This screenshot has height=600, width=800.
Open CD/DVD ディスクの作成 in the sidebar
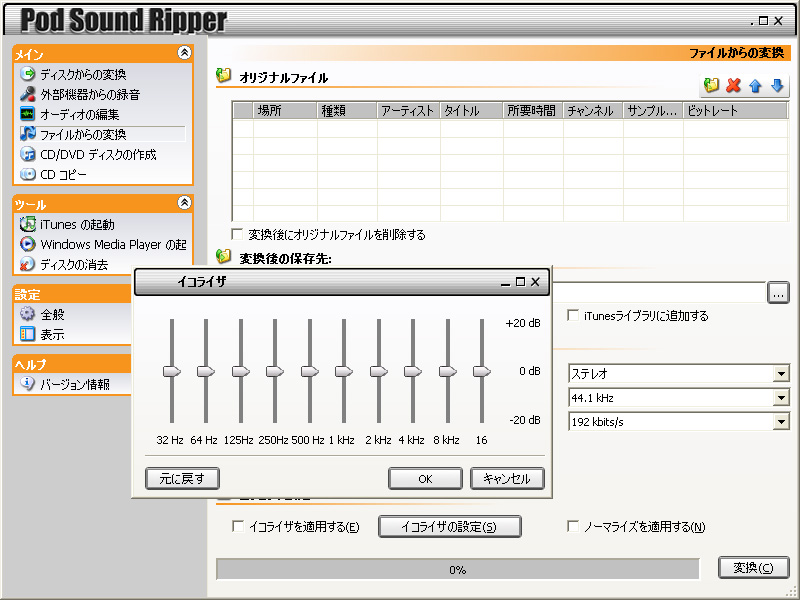(98, 154)
